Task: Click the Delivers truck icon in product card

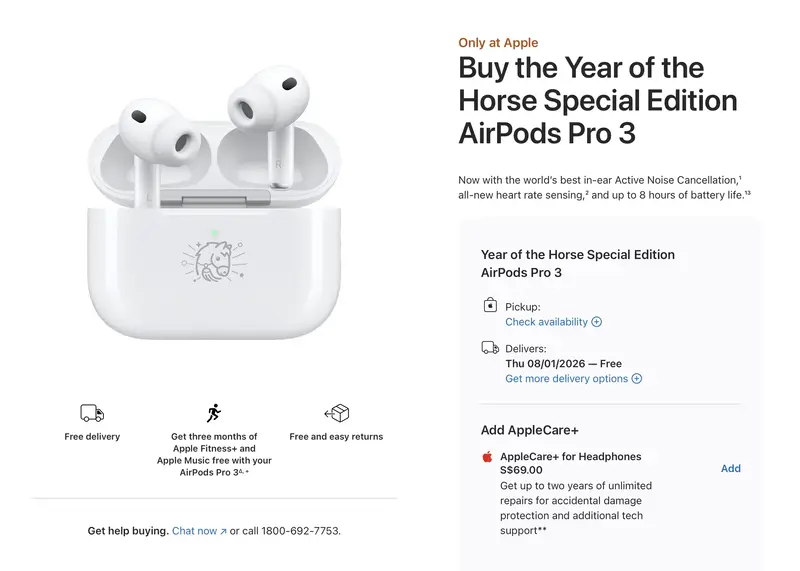Action: (490, 348)
